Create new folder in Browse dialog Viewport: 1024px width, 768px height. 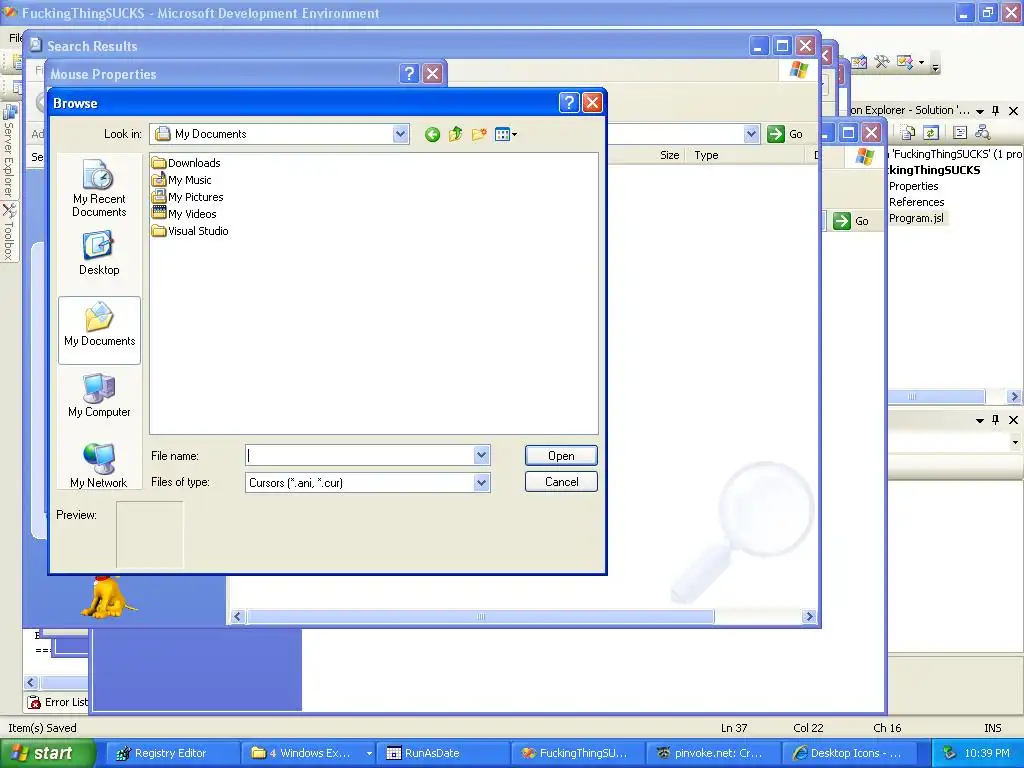[479, 135]
